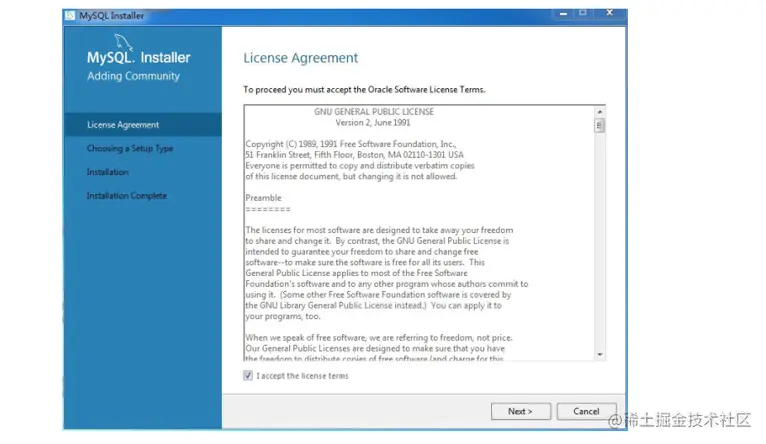
Task: Click the 'Adding Community' subtitle text
Action: point(133,76)
